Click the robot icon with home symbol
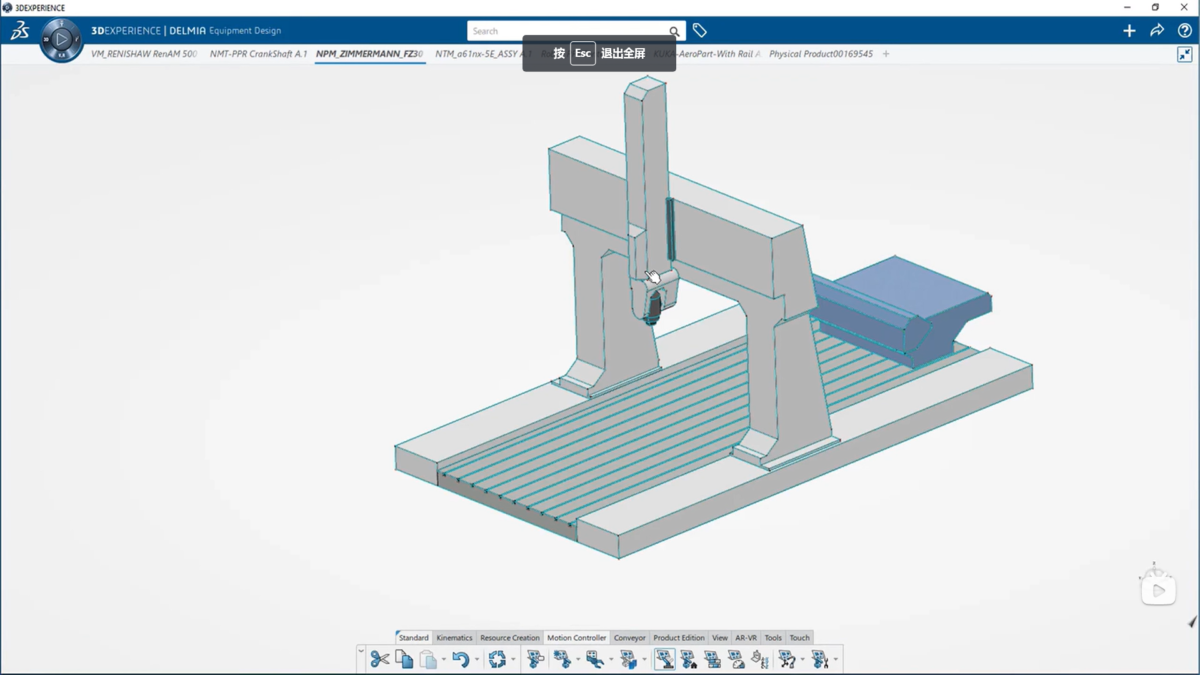Screen dimensions: 1200x675 tap(689, 659)
